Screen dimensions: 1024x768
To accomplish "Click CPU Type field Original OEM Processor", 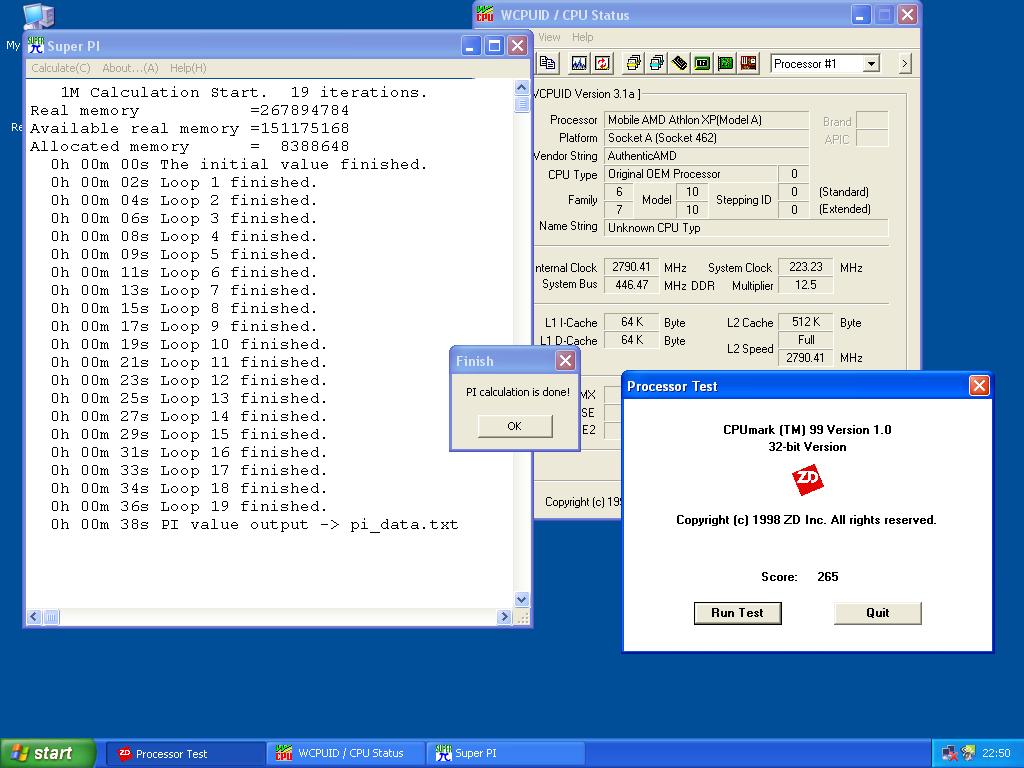I will click(690, 174).
